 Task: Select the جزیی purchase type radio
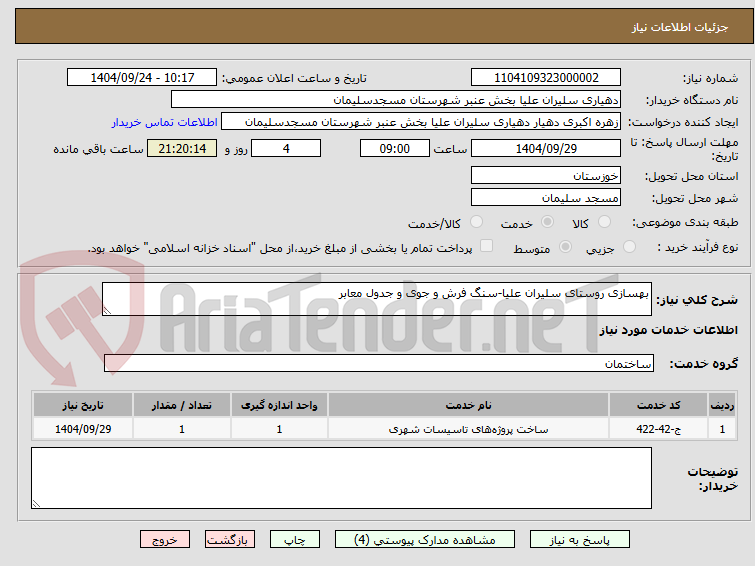[x=629, y=247]
